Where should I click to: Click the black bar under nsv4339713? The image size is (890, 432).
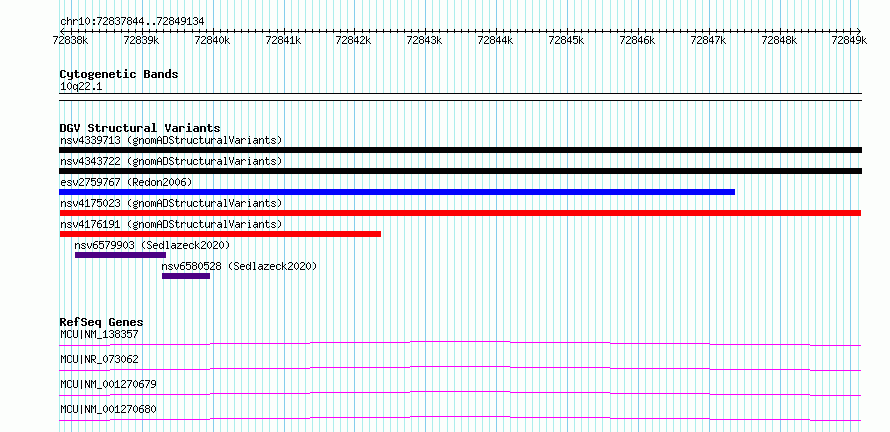point(460,150)
